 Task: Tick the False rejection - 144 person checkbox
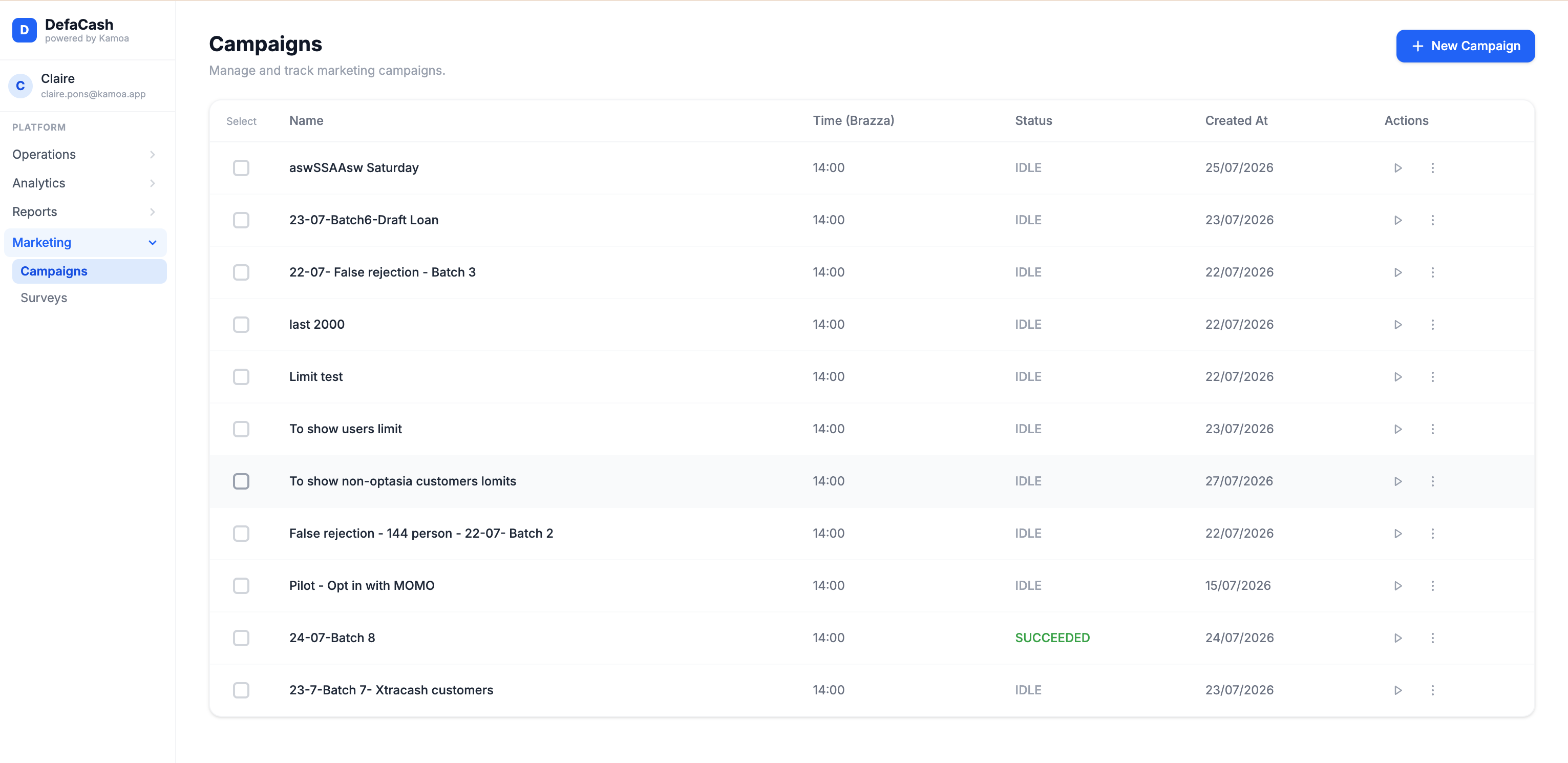(x=241, y=534)
